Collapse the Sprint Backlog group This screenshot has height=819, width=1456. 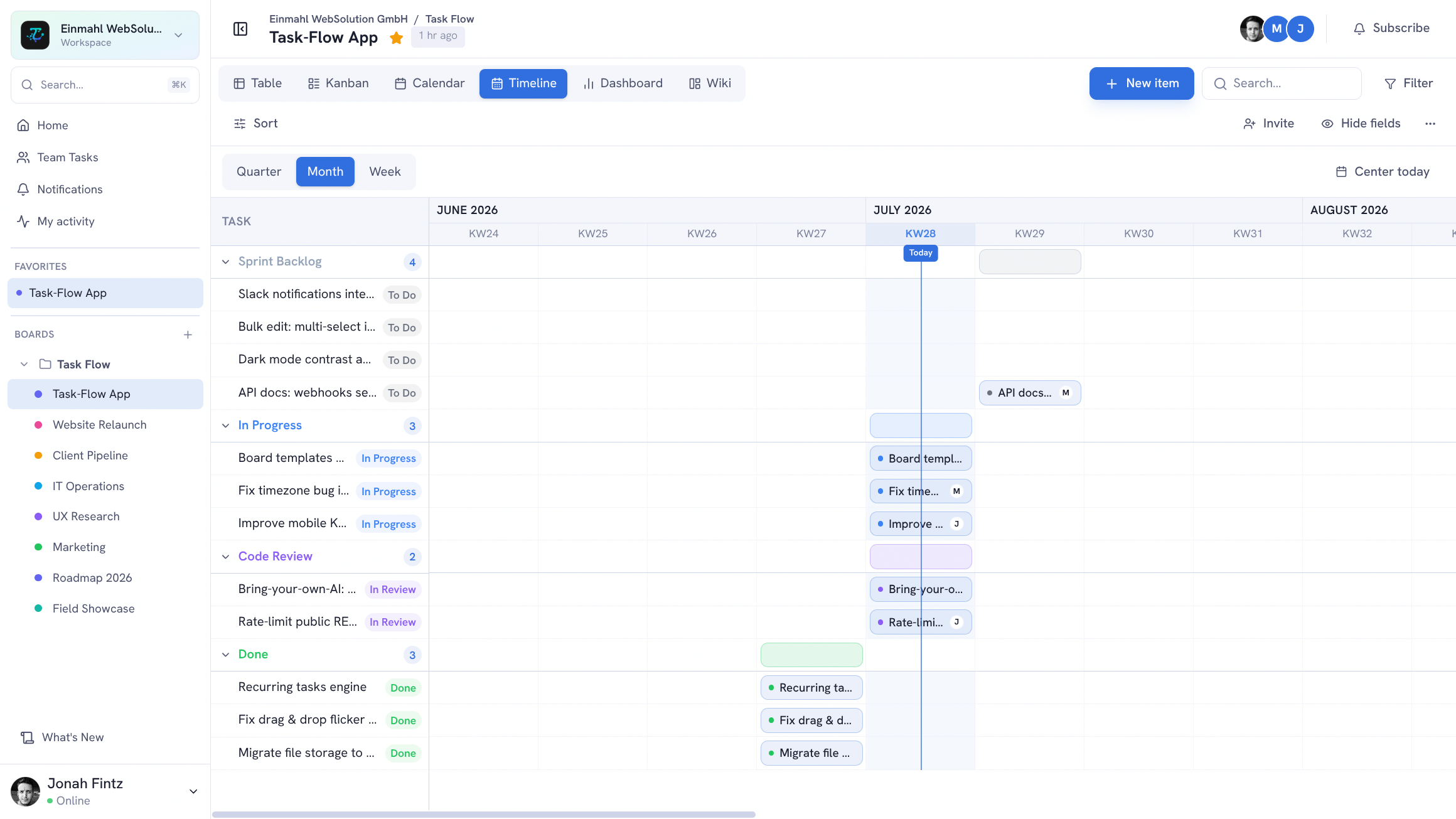[x=225, y=262]
